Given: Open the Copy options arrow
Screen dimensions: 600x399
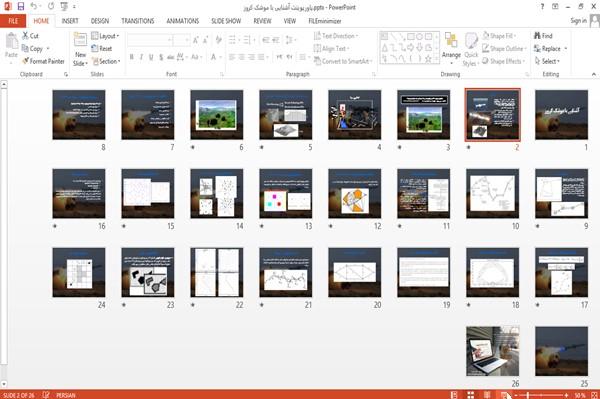Looking at the screenshot, I should click(48, 49).
